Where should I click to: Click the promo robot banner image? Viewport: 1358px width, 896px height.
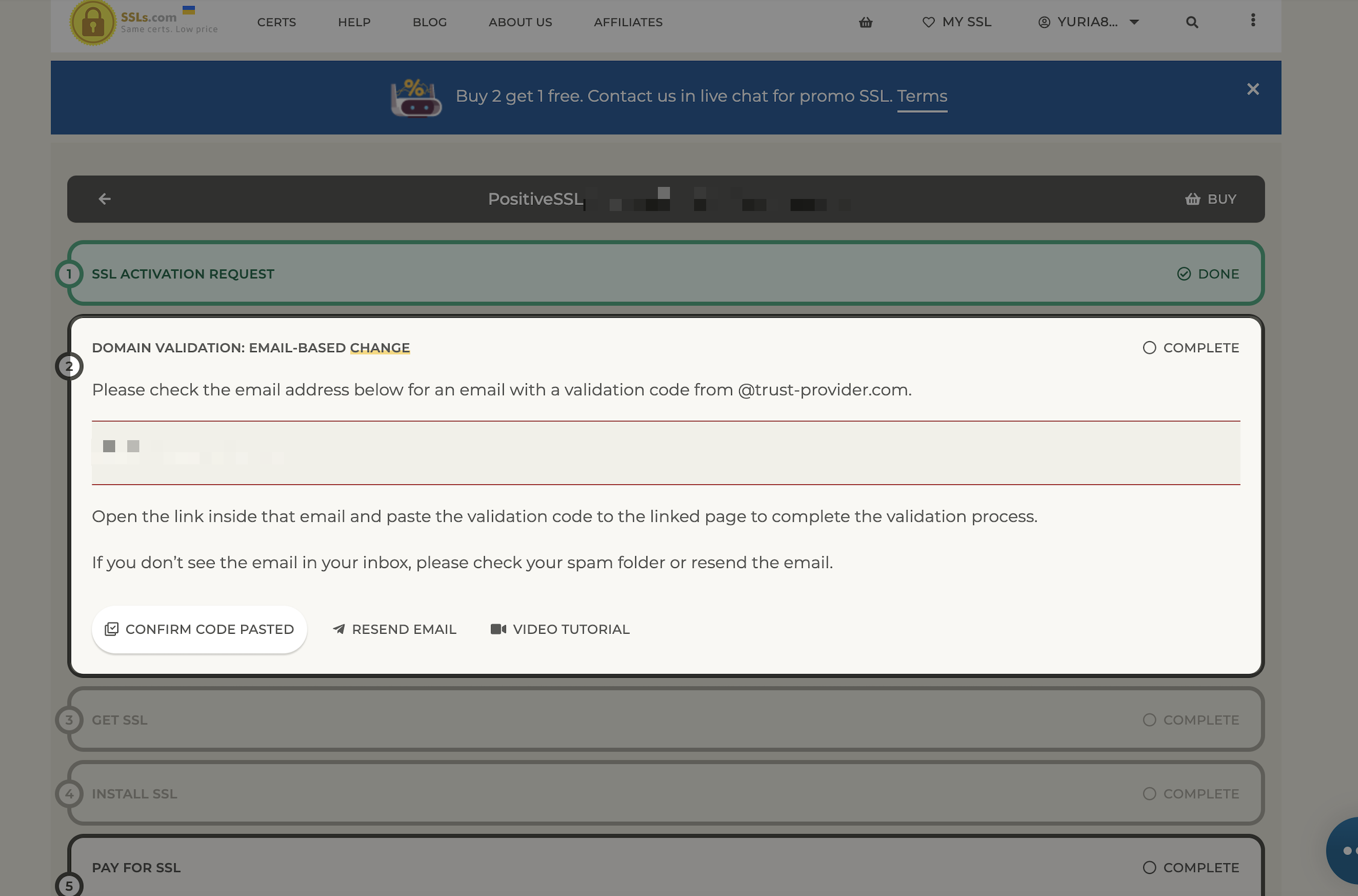click(415, 97)
